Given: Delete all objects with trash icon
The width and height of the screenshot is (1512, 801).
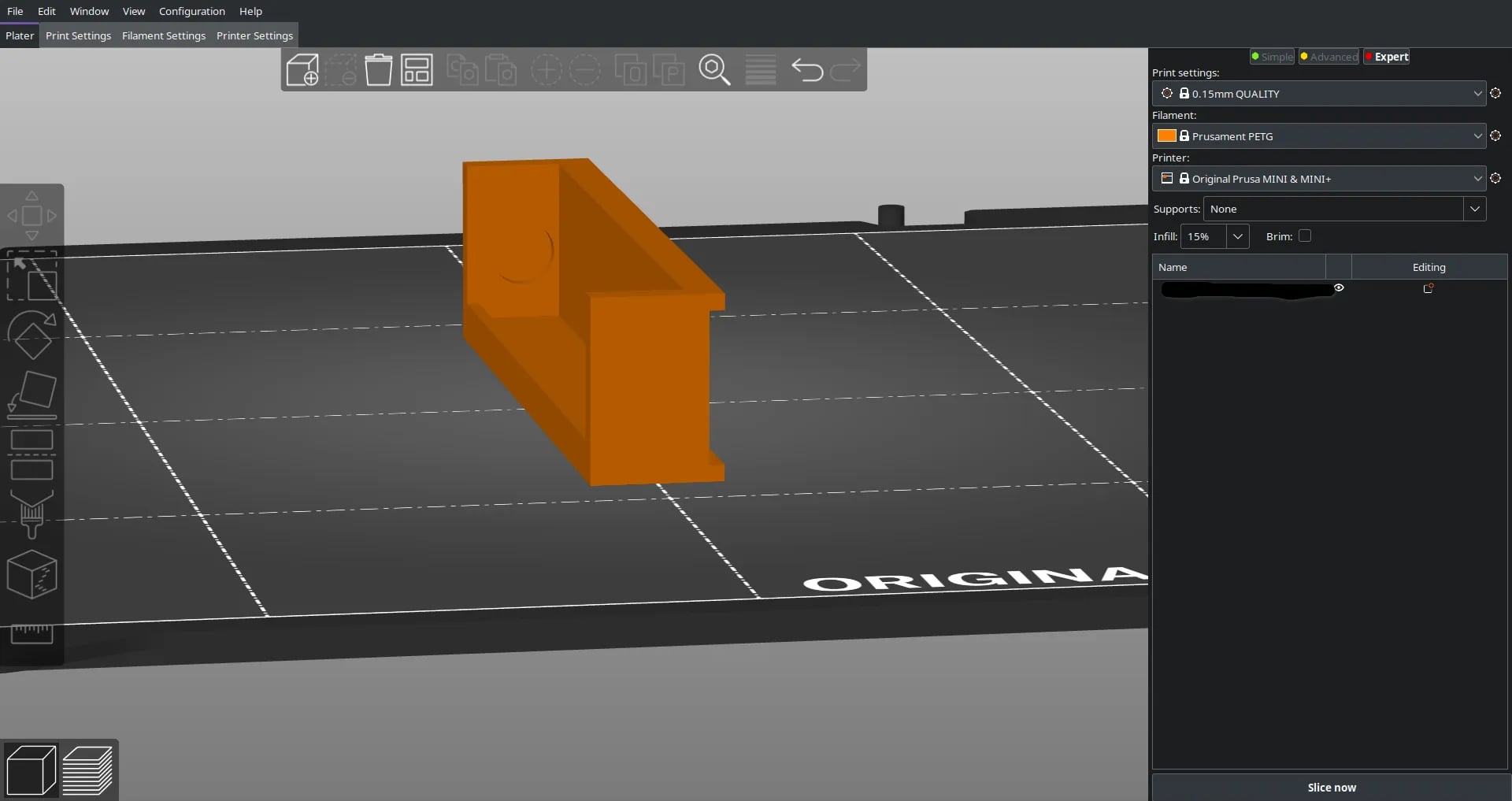Looking at the screenshot, I should tap(378, 70).
